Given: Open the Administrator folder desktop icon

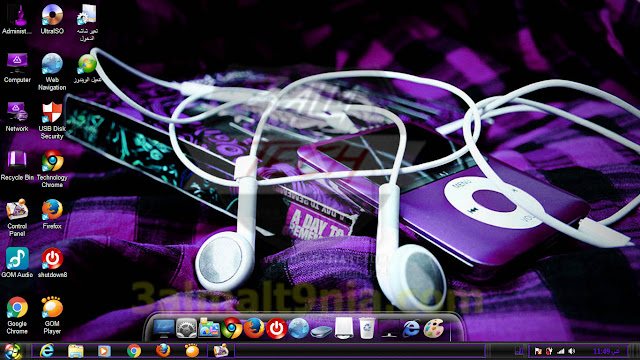Looking at the screenshot, I should 17,19.
